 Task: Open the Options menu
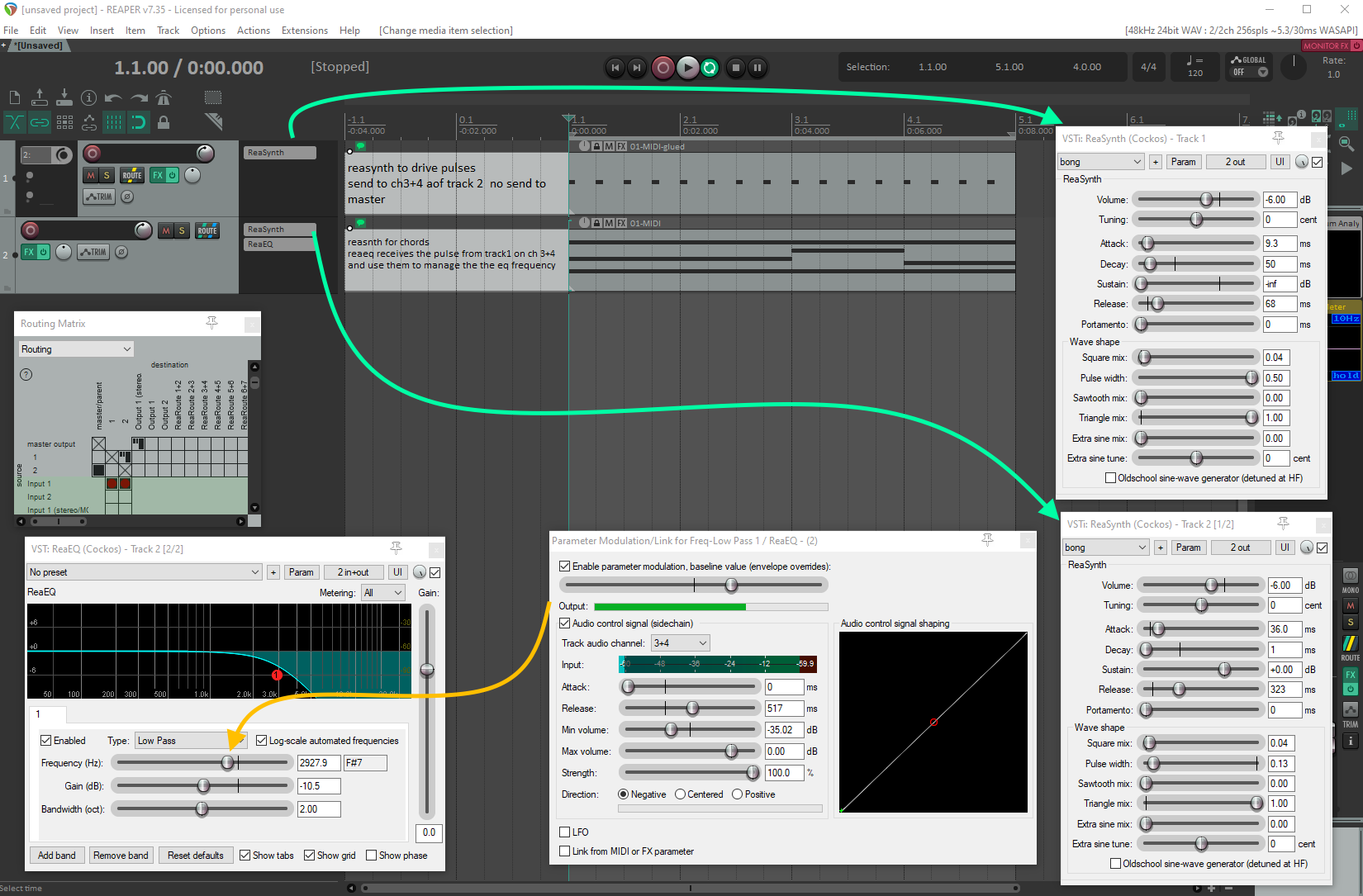pyautogui.click(x=207, y=31)
